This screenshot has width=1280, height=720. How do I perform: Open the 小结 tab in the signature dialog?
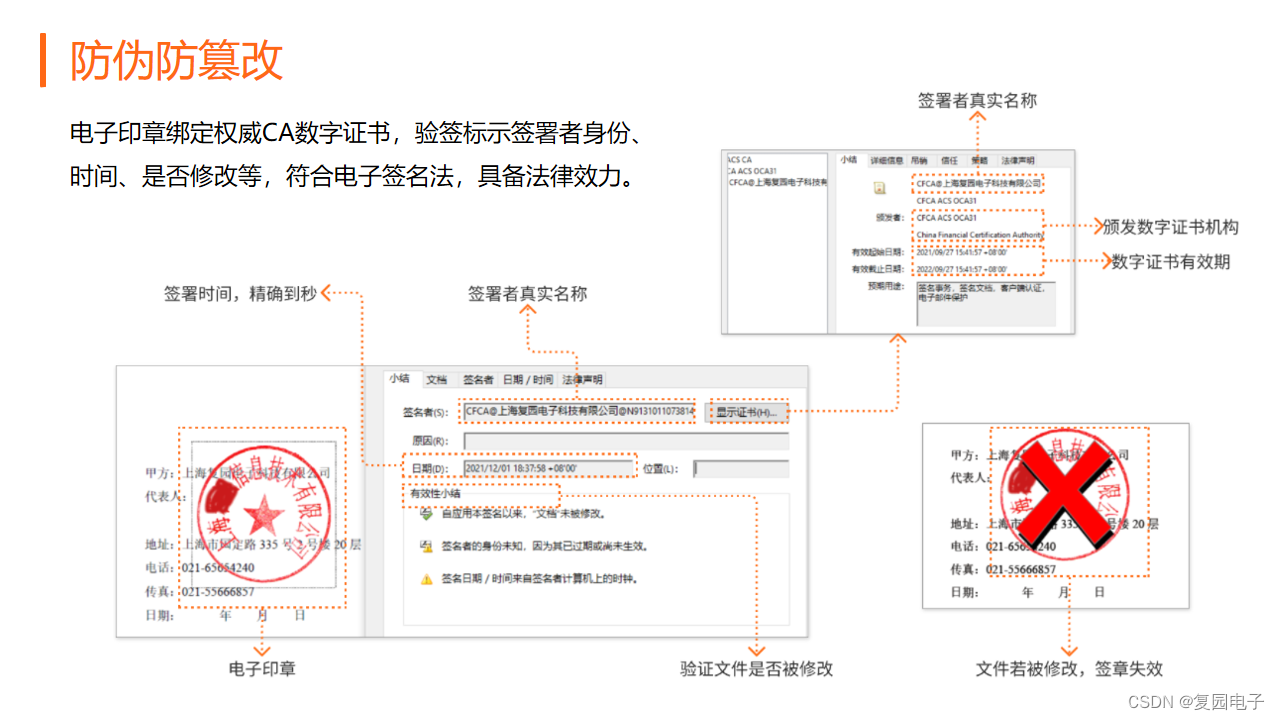tap(399, 379)
